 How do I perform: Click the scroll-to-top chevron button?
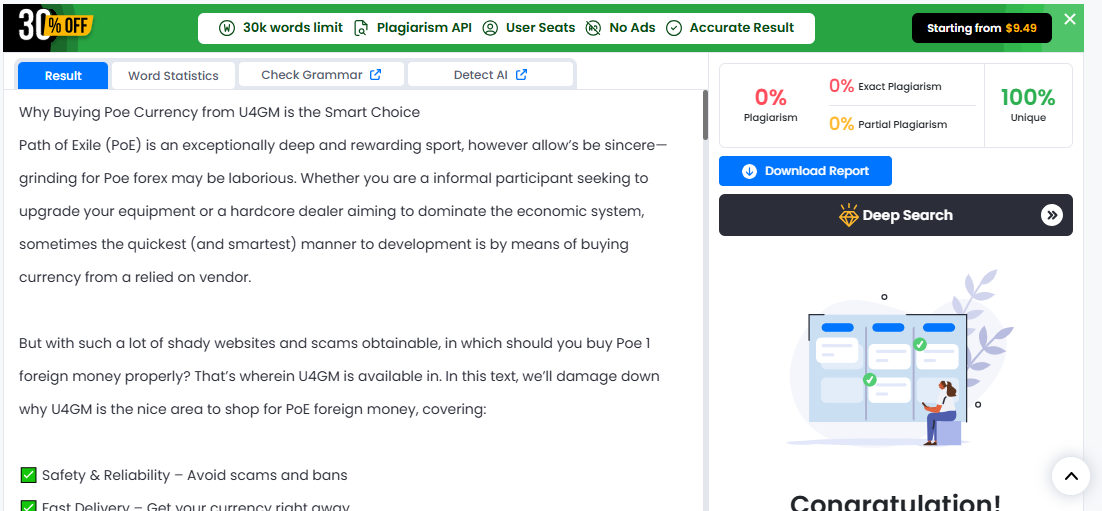point(1070,476)
